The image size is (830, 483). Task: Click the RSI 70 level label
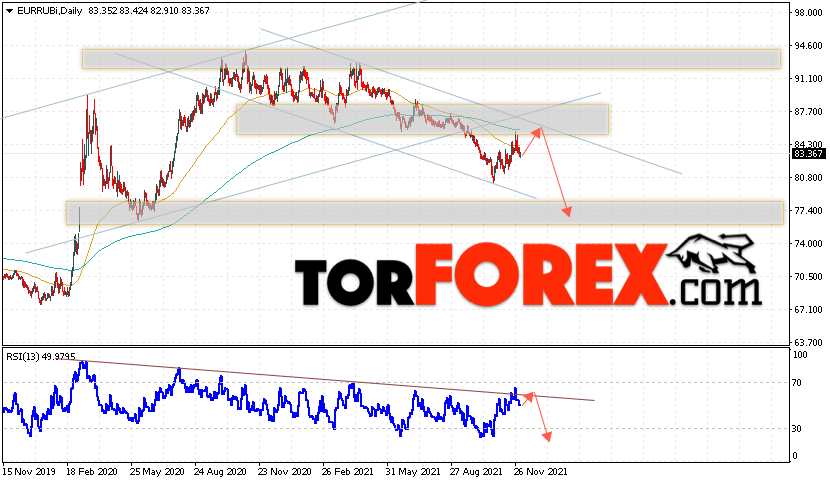click(797, 382)
